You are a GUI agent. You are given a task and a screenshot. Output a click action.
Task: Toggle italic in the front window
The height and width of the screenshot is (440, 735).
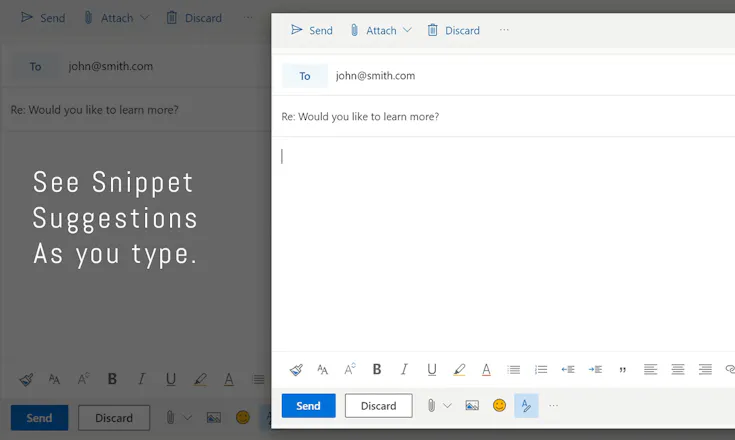tap(404, 369)
